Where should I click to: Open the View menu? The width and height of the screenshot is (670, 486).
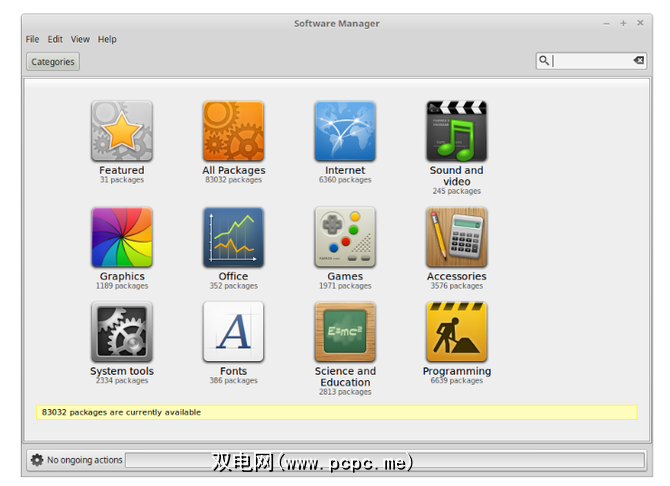tap(80, 39)
